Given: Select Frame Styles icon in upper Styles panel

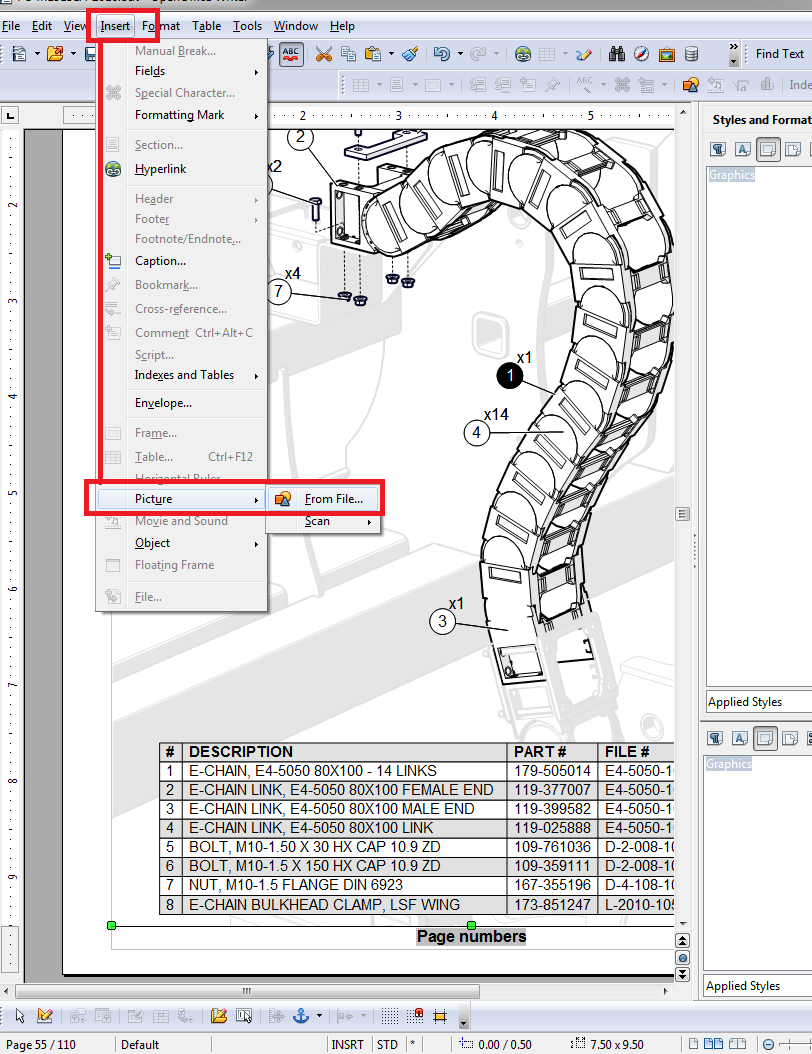Looking at the screenshot, I should 768,149.
